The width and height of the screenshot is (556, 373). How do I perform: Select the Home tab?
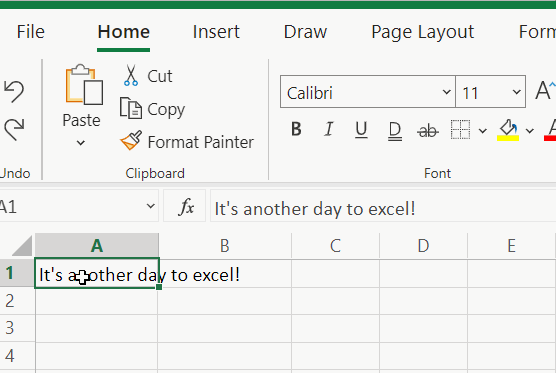(x=124, y=32)
